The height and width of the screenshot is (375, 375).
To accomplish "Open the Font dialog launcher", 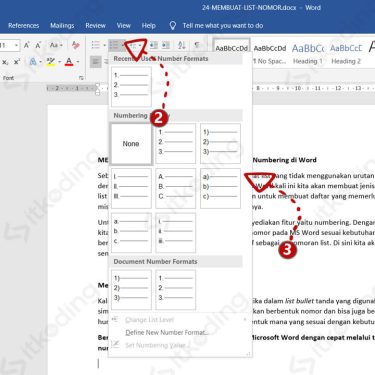I will tap(81, 78).
